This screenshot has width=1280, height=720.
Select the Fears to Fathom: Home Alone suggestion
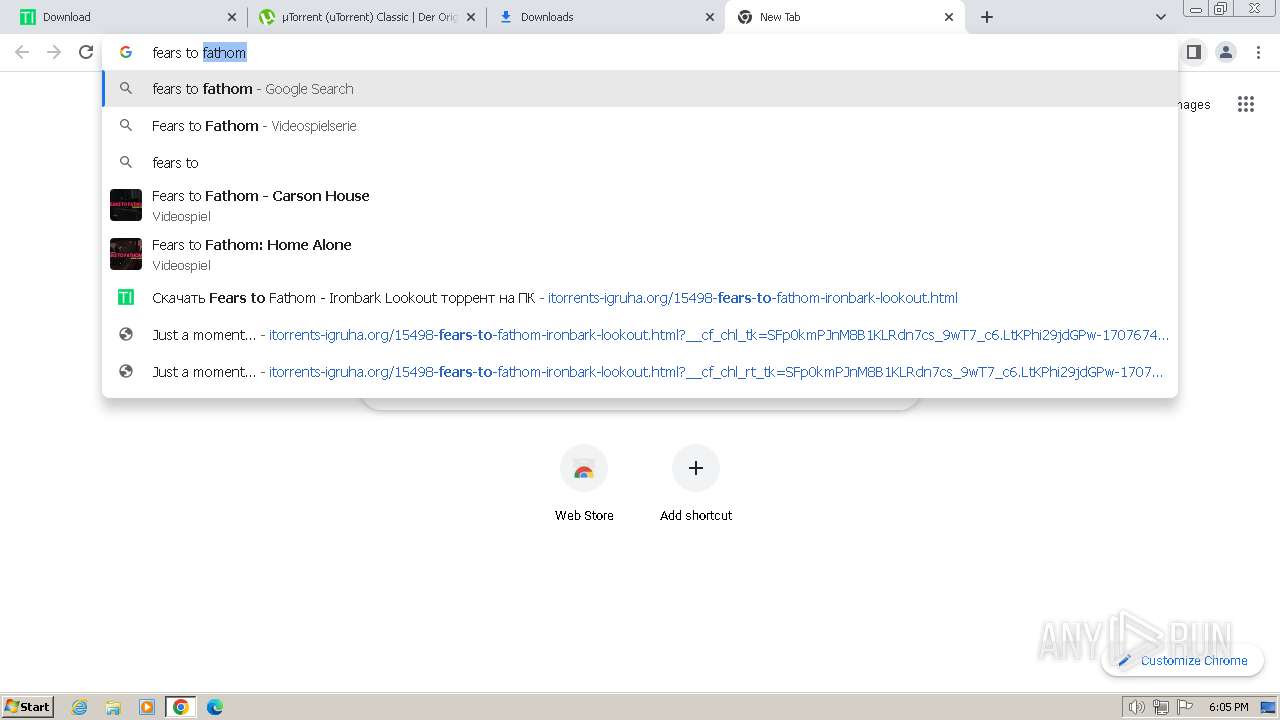640,254
